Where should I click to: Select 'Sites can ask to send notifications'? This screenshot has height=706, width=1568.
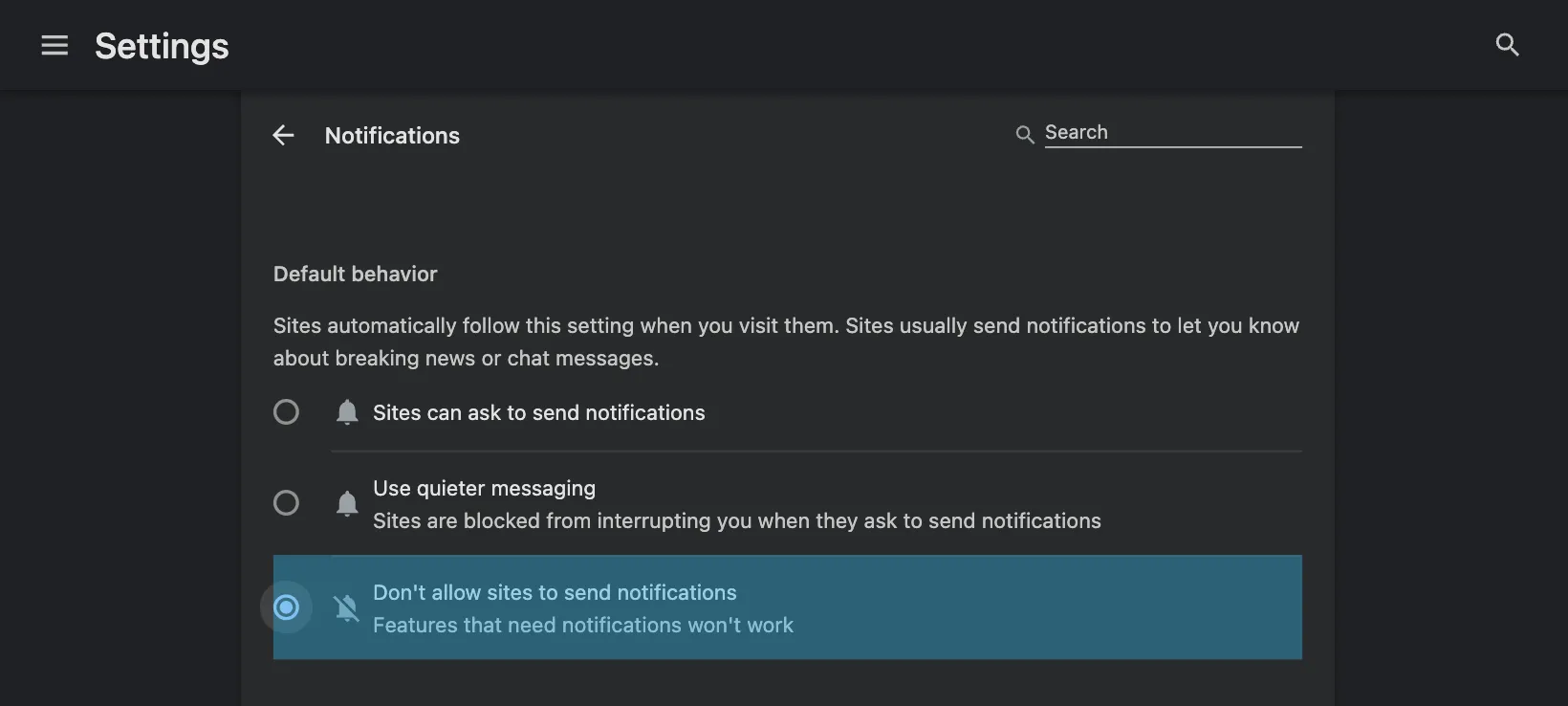click(286, 412)
